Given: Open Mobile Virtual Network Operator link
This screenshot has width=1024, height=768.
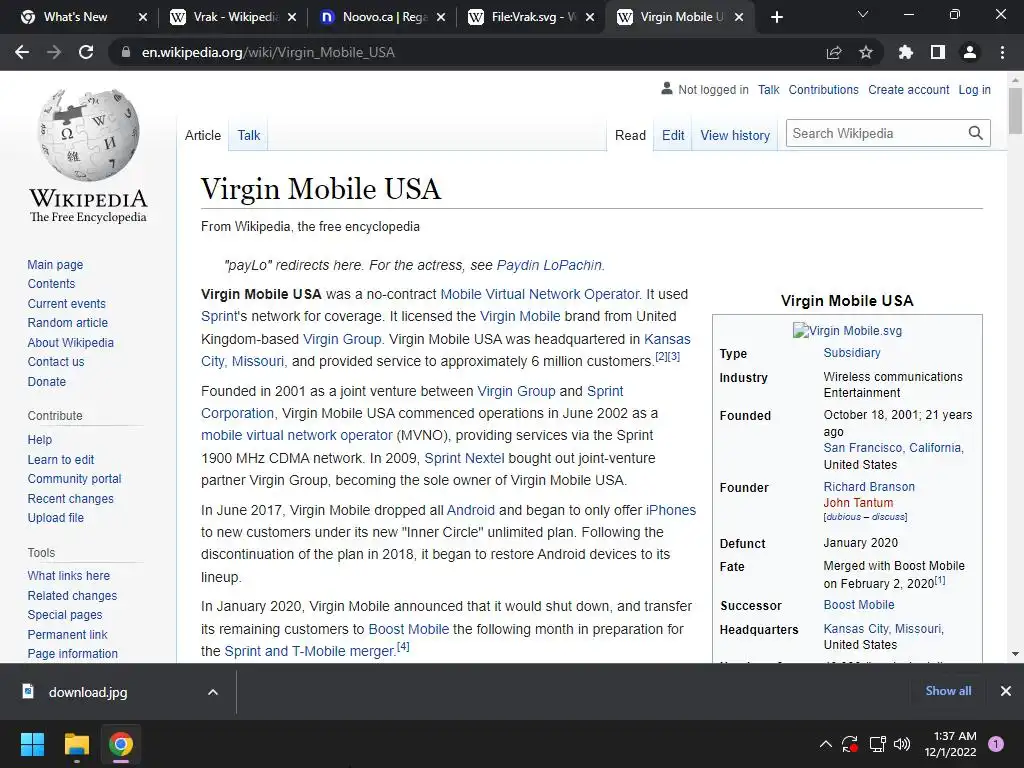Looking at the screenshot, I should 539,294.
